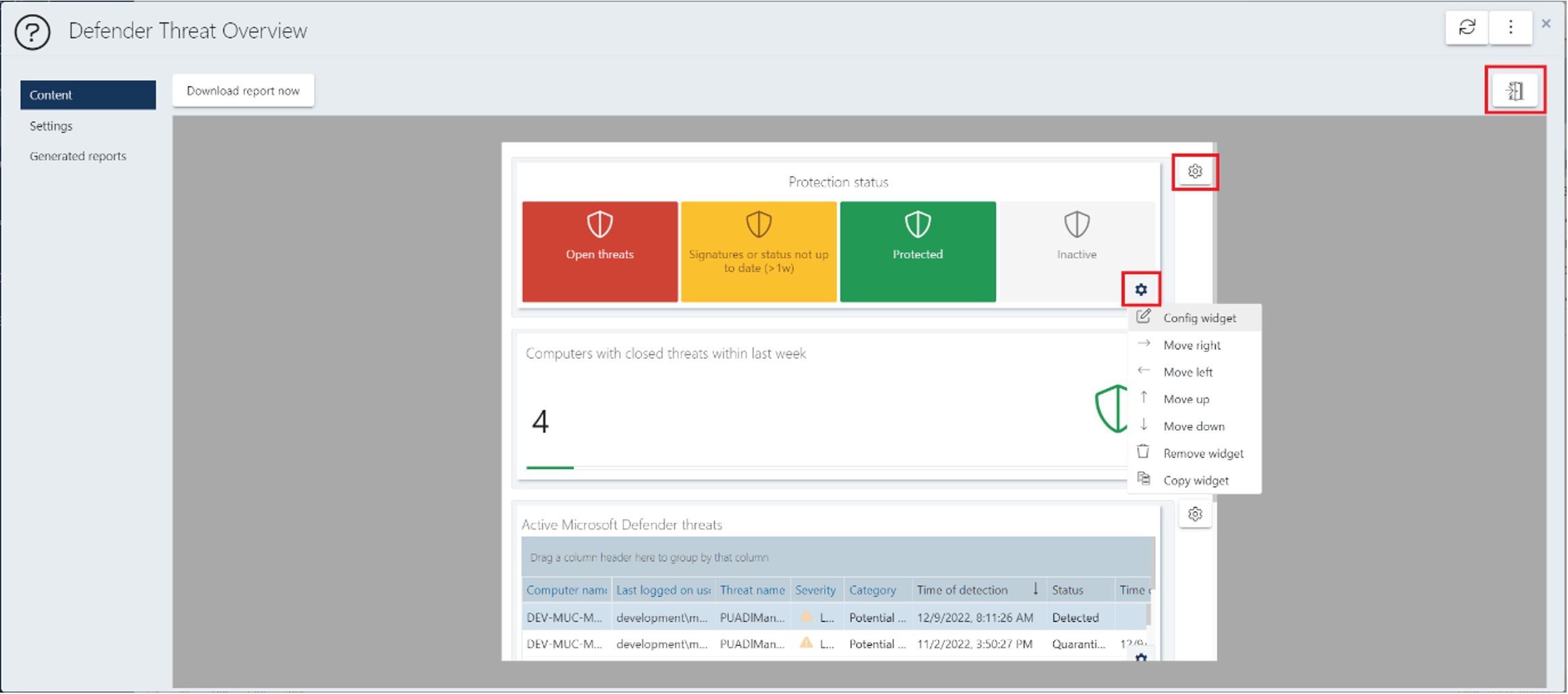Select the row detected 12/9/2022, 8:11:26 AM
Screen dimensions: 1568x694
(x=834, y=617)
